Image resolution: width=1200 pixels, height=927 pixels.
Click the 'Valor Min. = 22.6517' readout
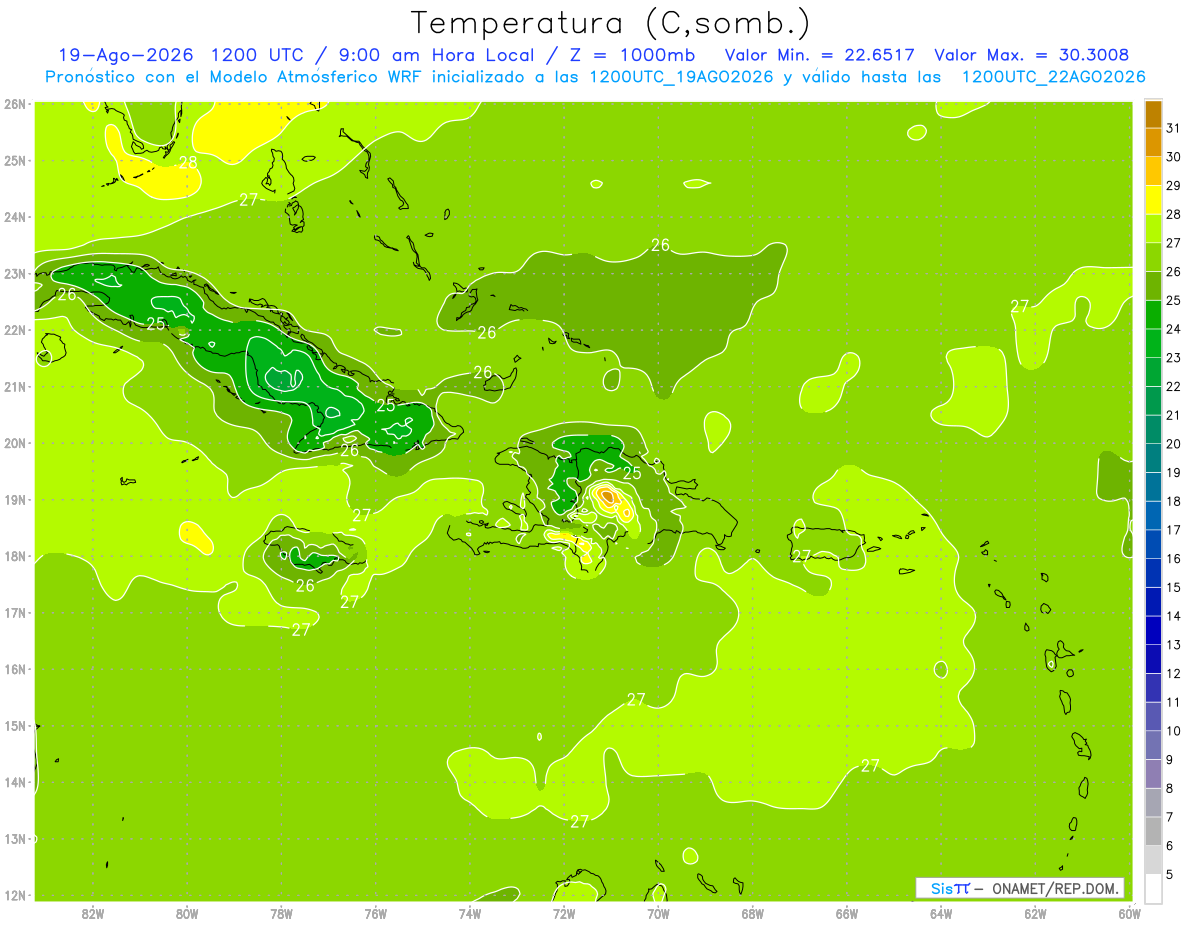820,55
